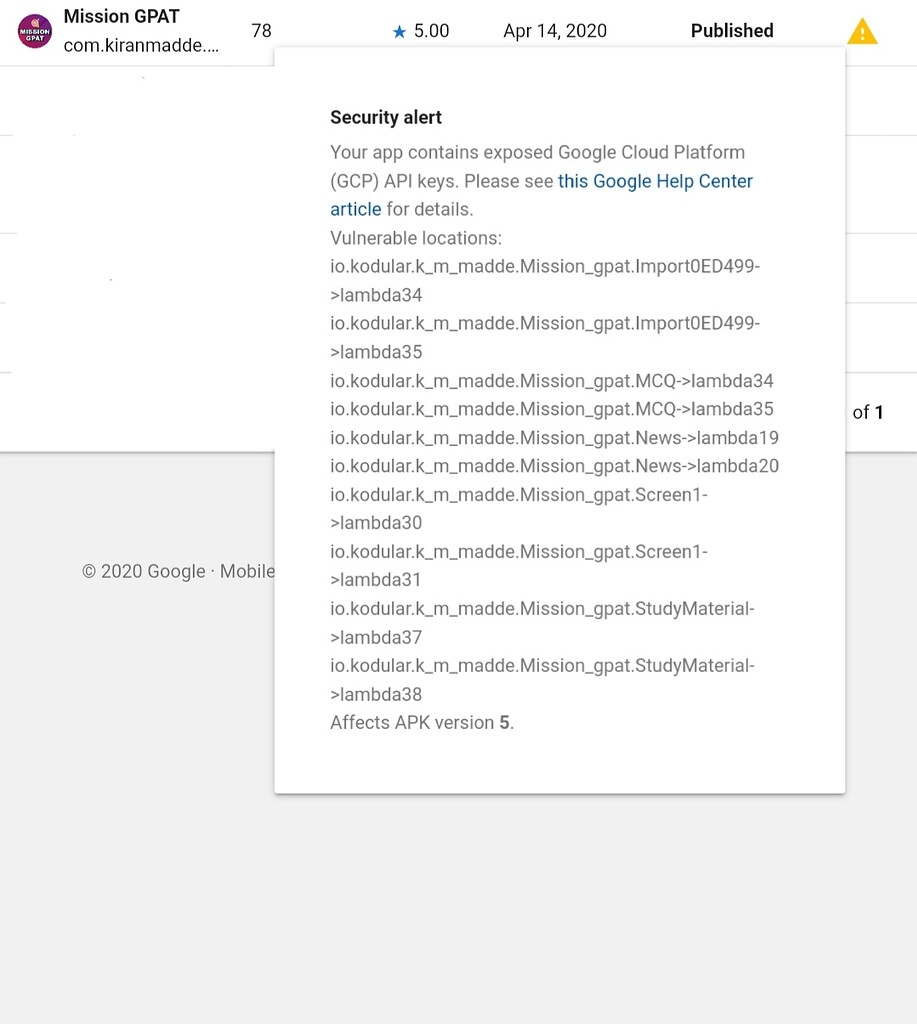The width and height of the screenshot is (917, 1024).
Task: Select the Security alert heading
Action: pyautogui.click(x=386, y=117)
